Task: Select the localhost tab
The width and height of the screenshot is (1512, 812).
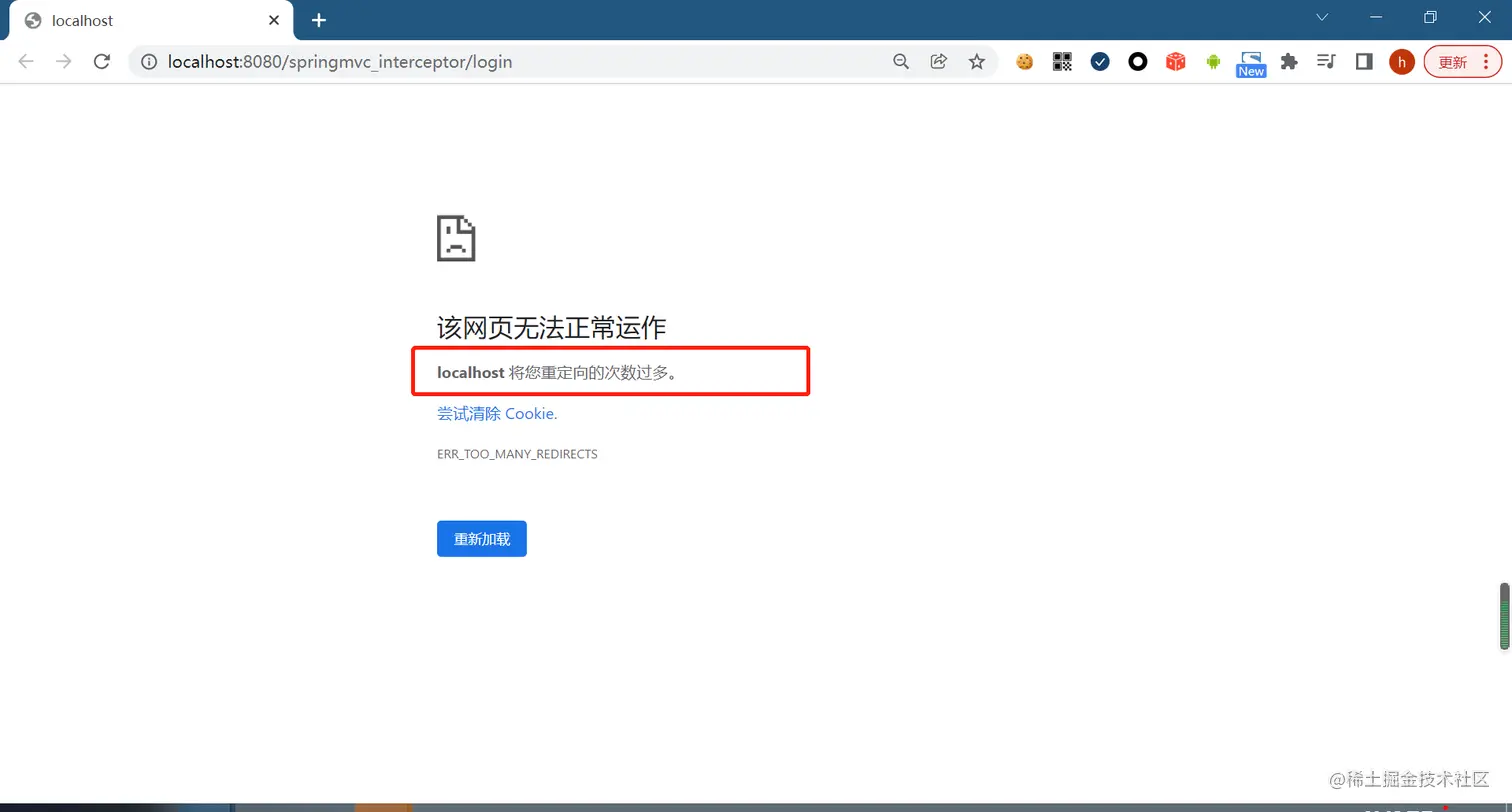Action: coord(151,21)
